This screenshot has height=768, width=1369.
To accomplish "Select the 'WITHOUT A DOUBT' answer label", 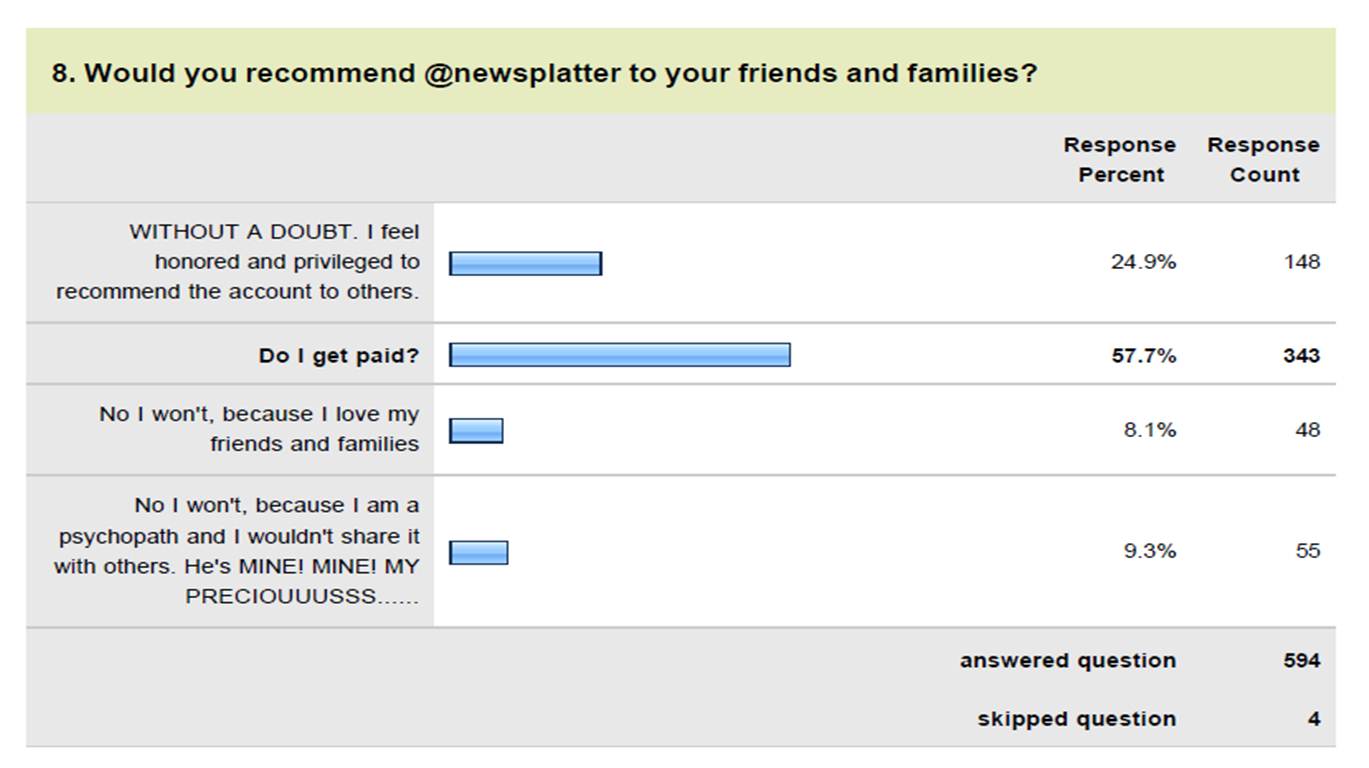I will pyautogui.click(x=237, y=262).
